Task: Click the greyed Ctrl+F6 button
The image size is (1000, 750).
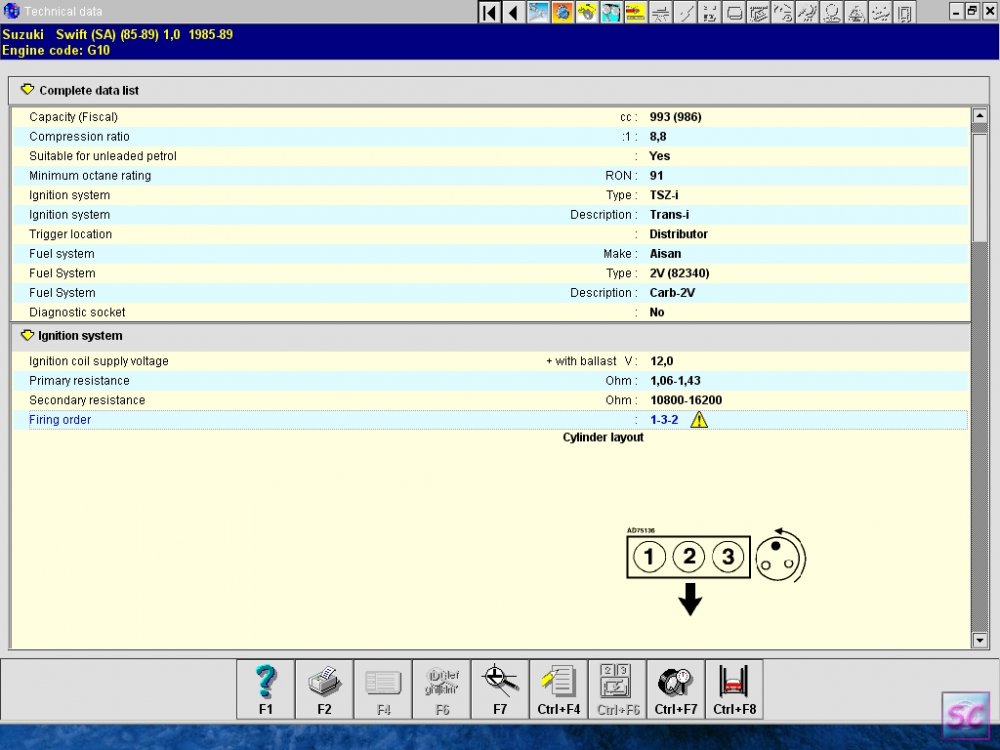Action: [x=617, y=689]
